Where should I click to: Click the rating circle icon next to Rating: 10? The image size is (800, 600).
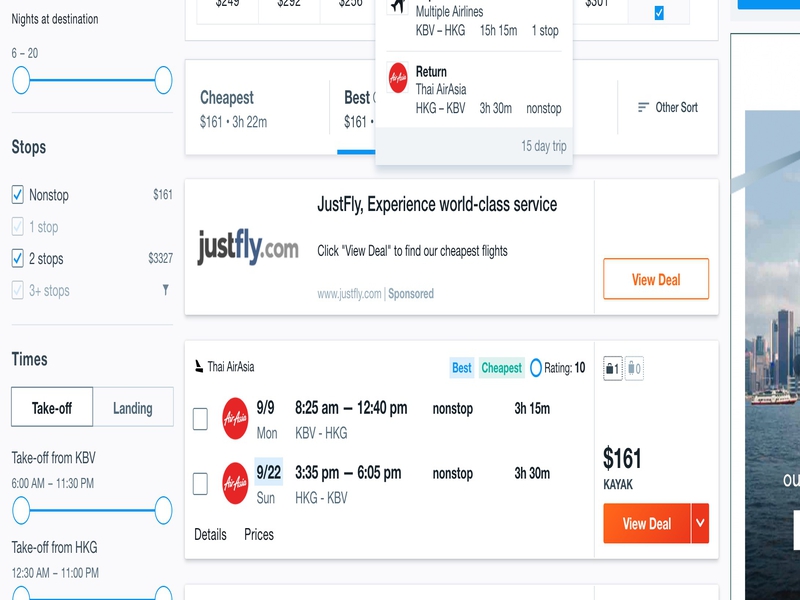pos(536,368)
